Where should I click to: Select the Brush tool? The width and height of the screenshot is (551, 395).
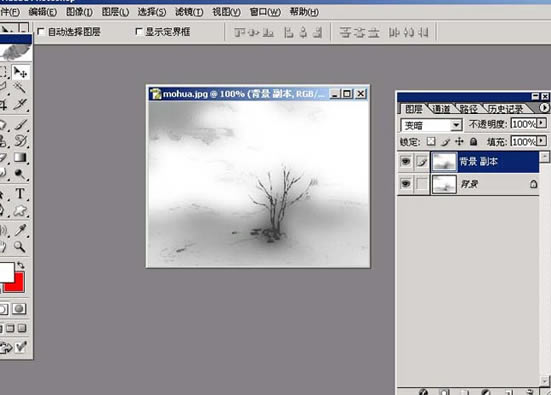(x=20, y=124)
